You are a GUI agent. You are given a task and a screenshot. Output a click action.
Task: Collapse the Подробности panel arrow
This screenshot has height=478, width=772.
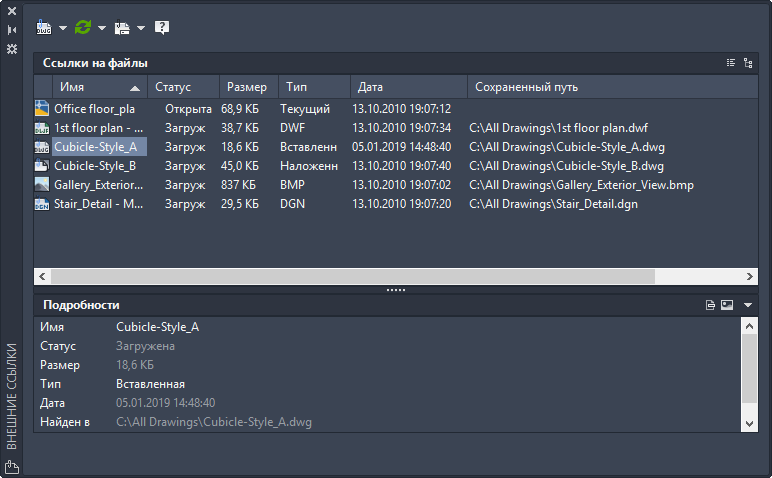(x=748, y=305)
